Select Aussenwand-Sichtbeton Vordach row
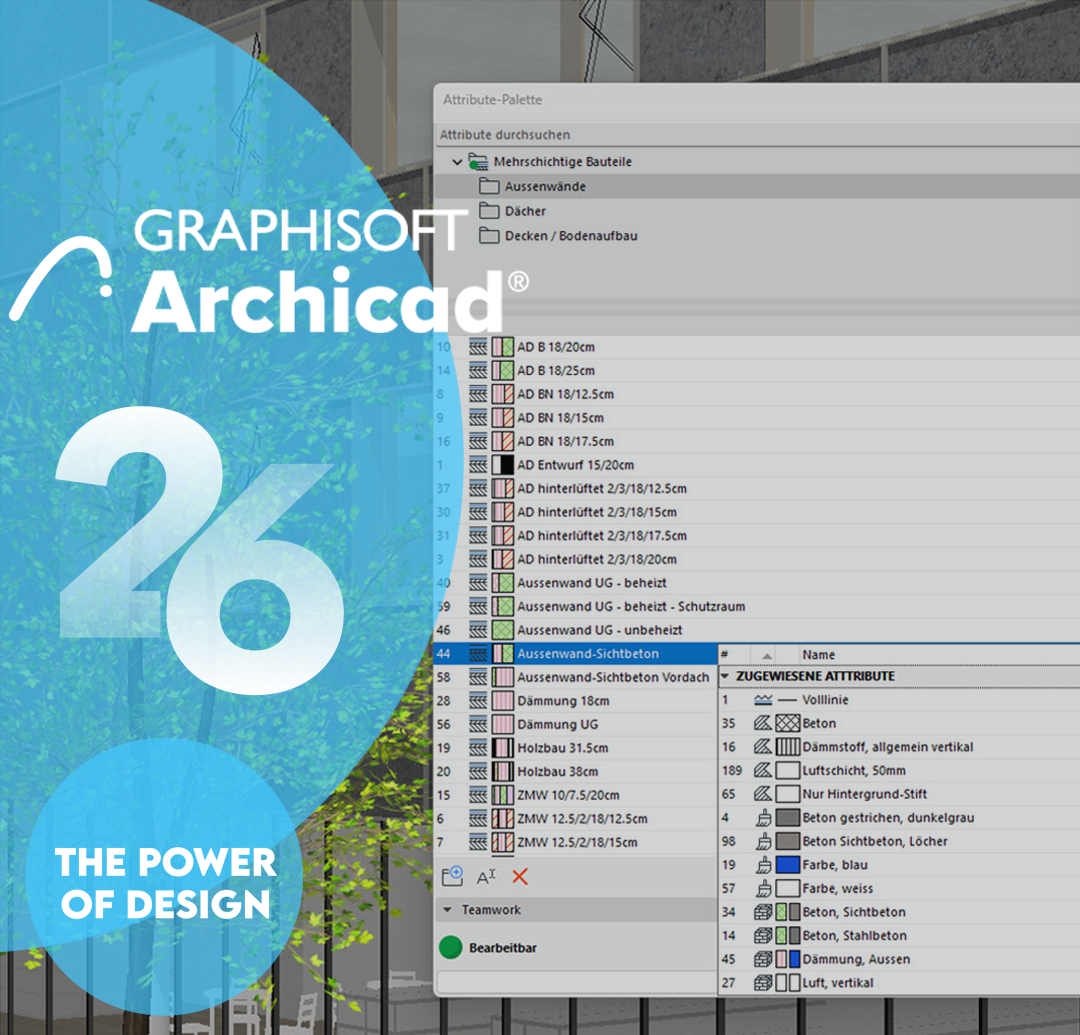 (x=576, y=678)
